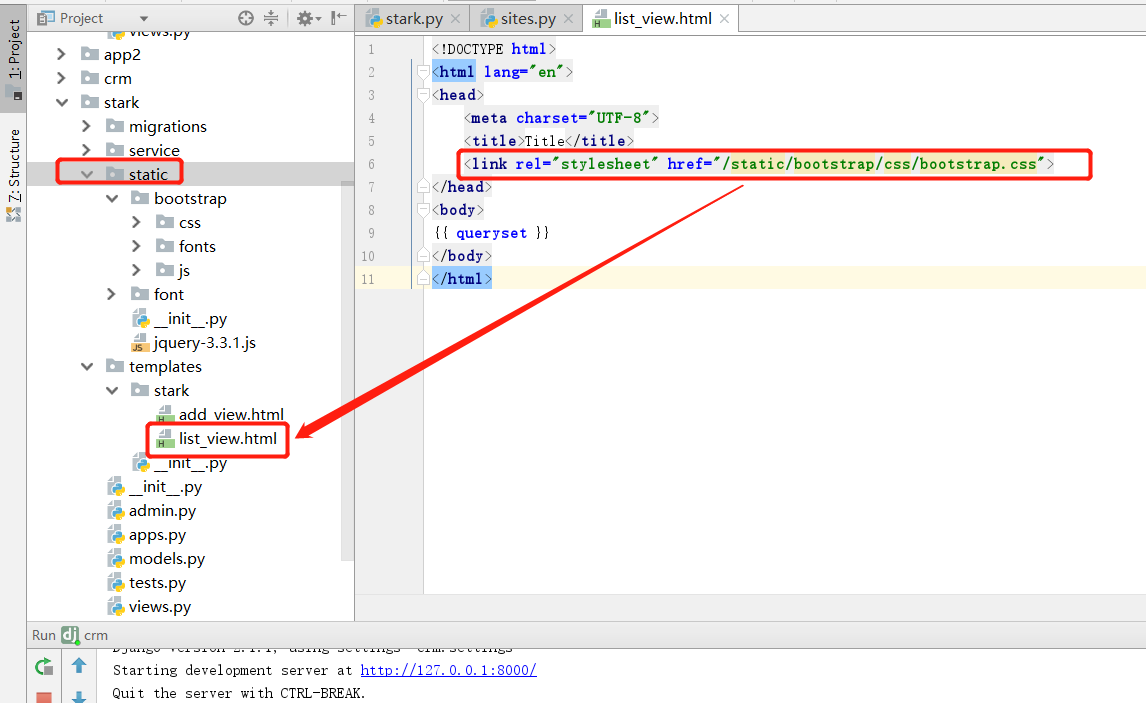
Task: Collapse the templates folder
Action: pyautogui.click(x=87, y=366)
